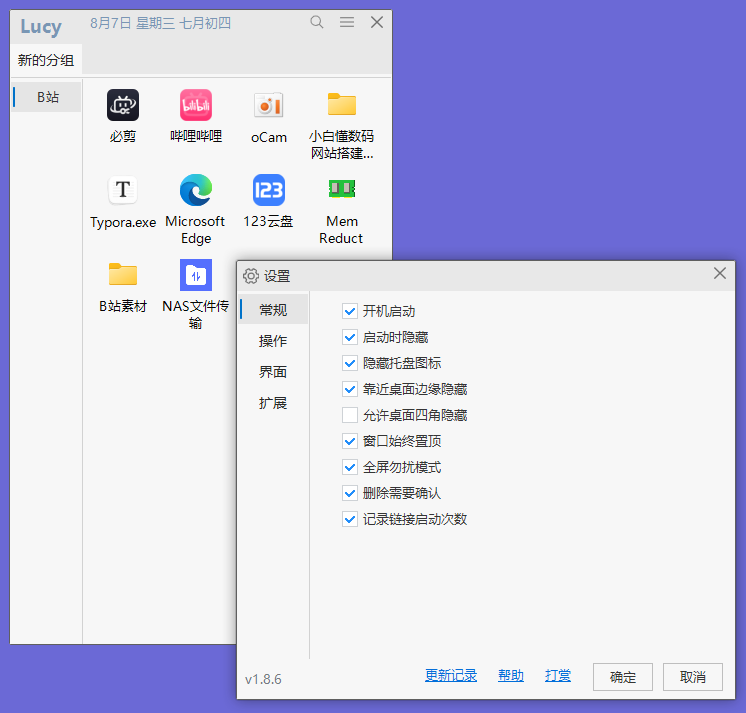This screenshot has height=713, width=746.
Task: Launch the NAS文件传输 shortcut
Action: (x=196, y=275)
